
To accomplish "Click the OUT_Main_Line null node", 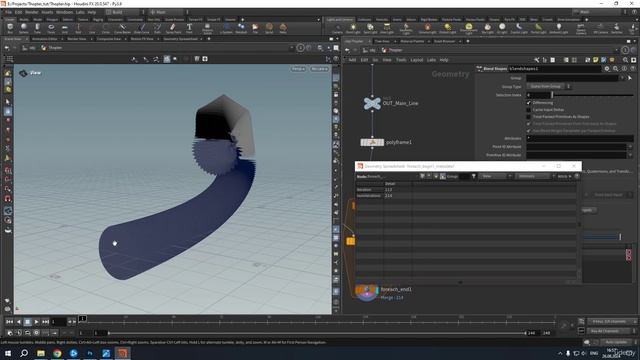I will [x=372, y=103].
